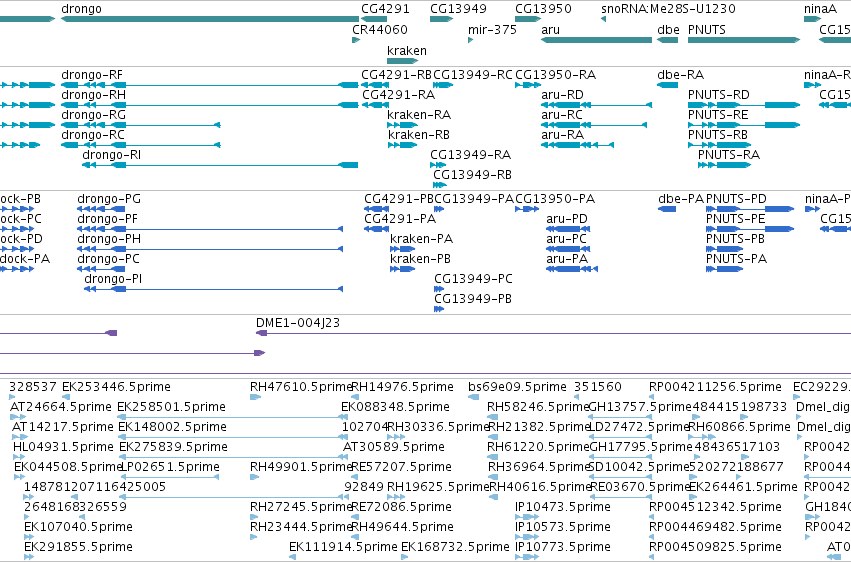Click protein PNUTS-PE
The image size is (851, 562).
[735, 219]
